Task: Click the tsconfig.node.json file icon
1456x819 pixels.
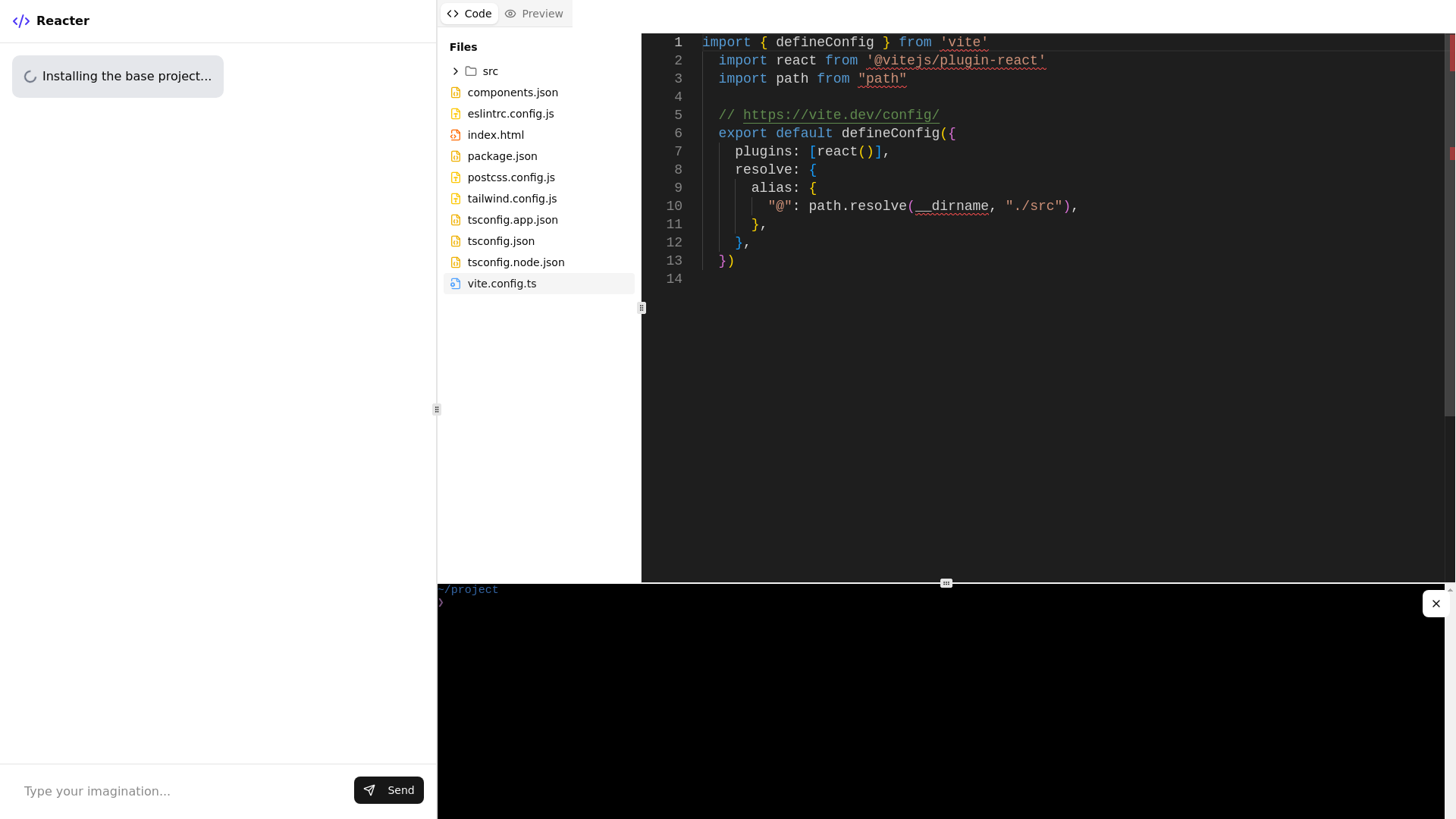Action: pos(456,262)
